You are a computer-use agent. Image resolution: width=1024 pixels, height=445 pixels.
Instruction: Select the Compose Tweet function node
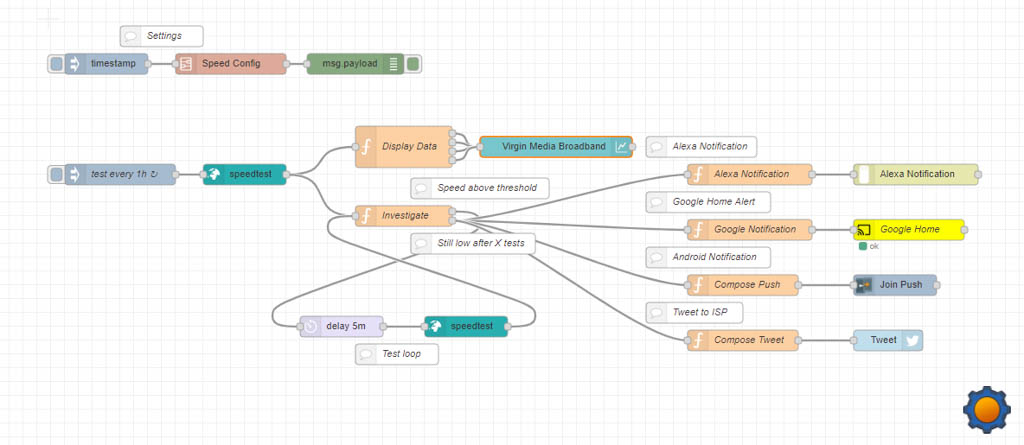743,340
